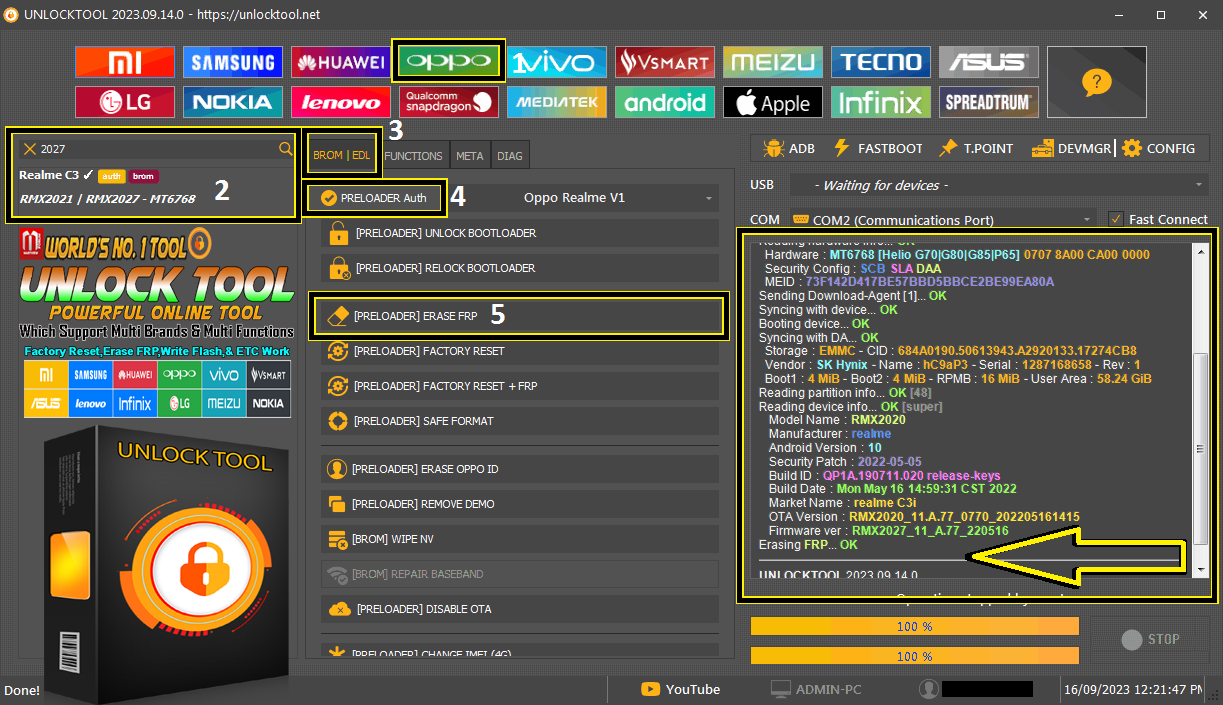Click [PRELOADER] RELOCK BOOTLOADER
This screenshot has height=705, width=1223.
click(x=520, y=268)
